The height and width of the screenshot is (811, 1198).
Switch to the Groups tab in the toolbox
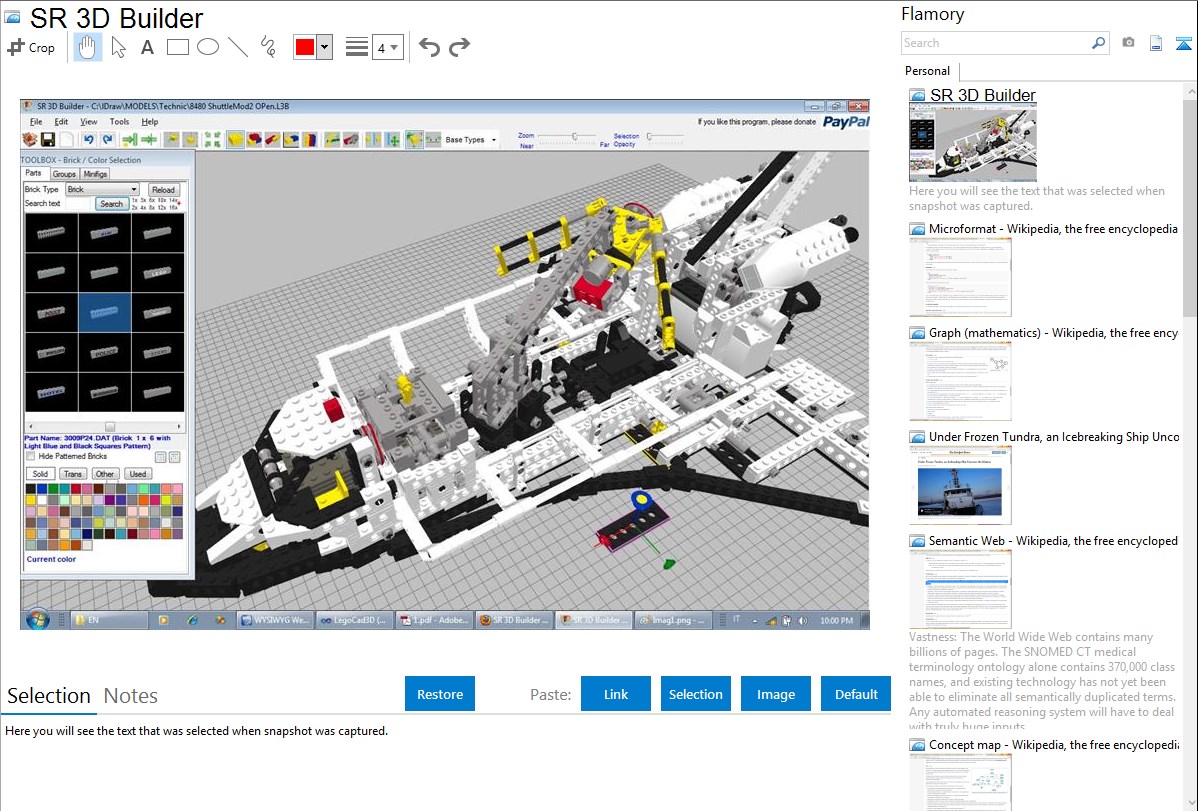[64, 174]
